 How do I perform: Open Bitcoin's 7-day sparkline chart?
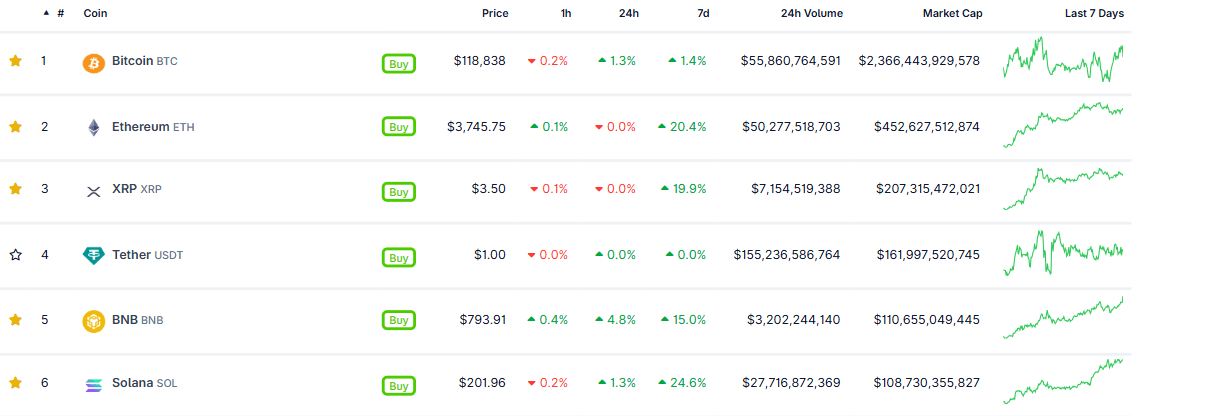click(1063, 60)
